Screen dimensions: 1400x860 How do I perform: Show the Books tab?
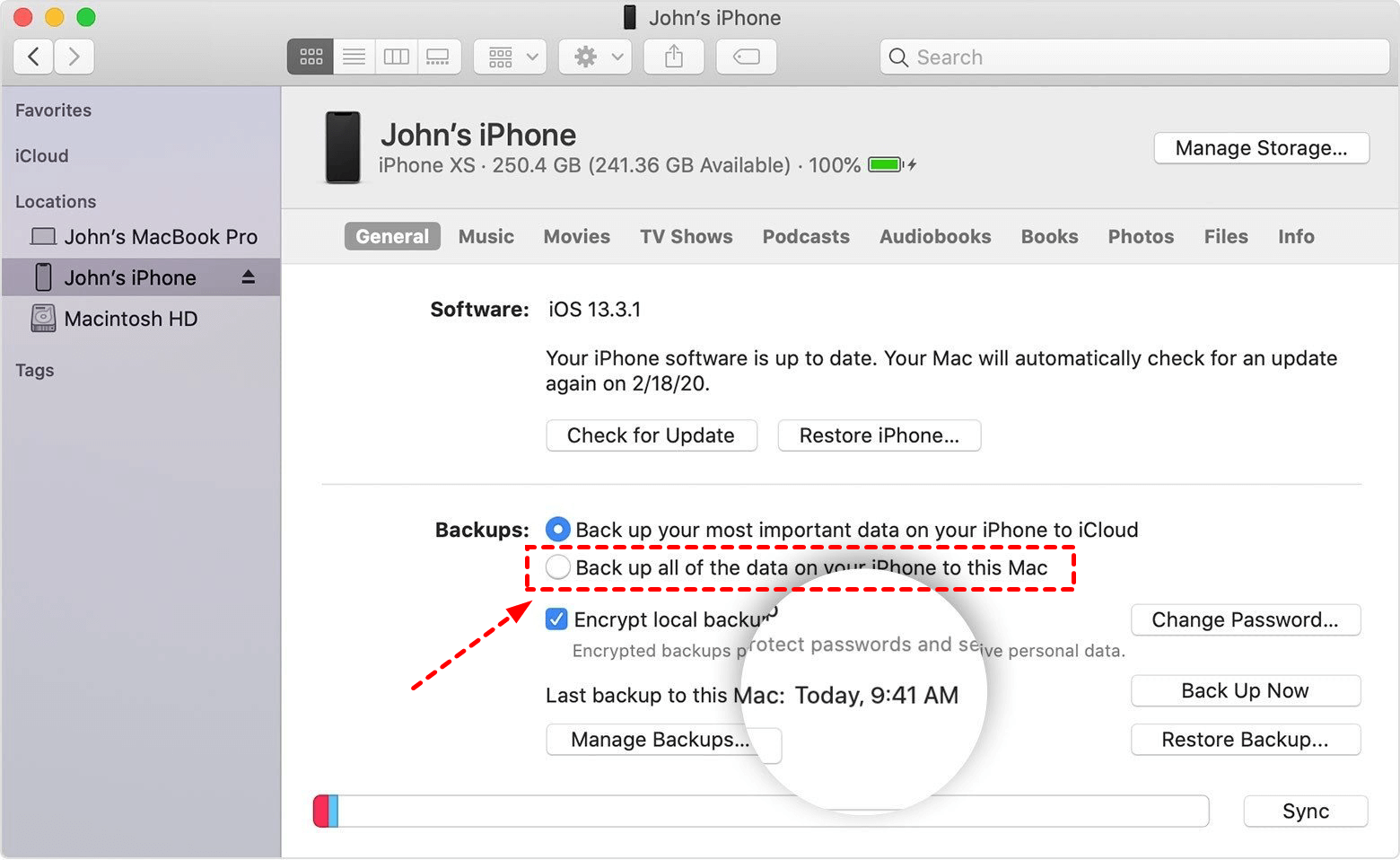tap(1050, 236)
